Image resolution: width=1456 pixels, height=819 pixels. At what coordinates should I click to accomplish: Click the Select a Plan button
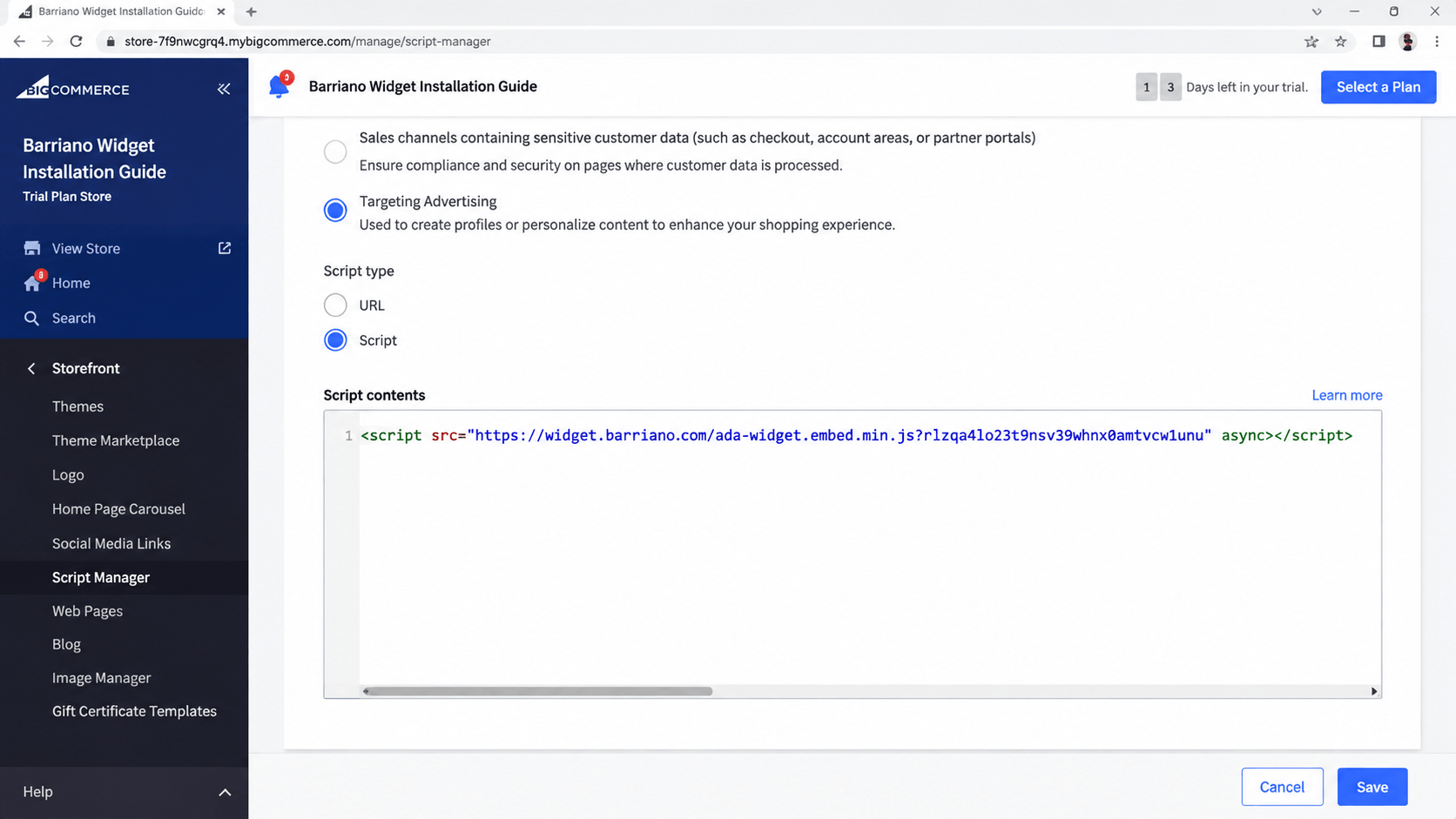[x=1378, y=87]
